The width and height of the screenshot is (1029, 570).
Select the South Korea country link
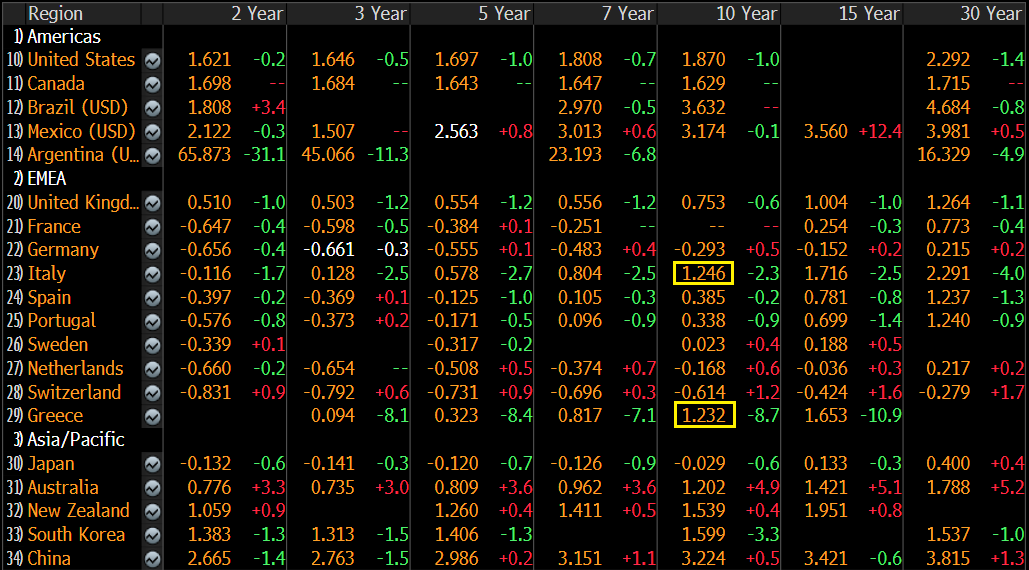(76, 535)
